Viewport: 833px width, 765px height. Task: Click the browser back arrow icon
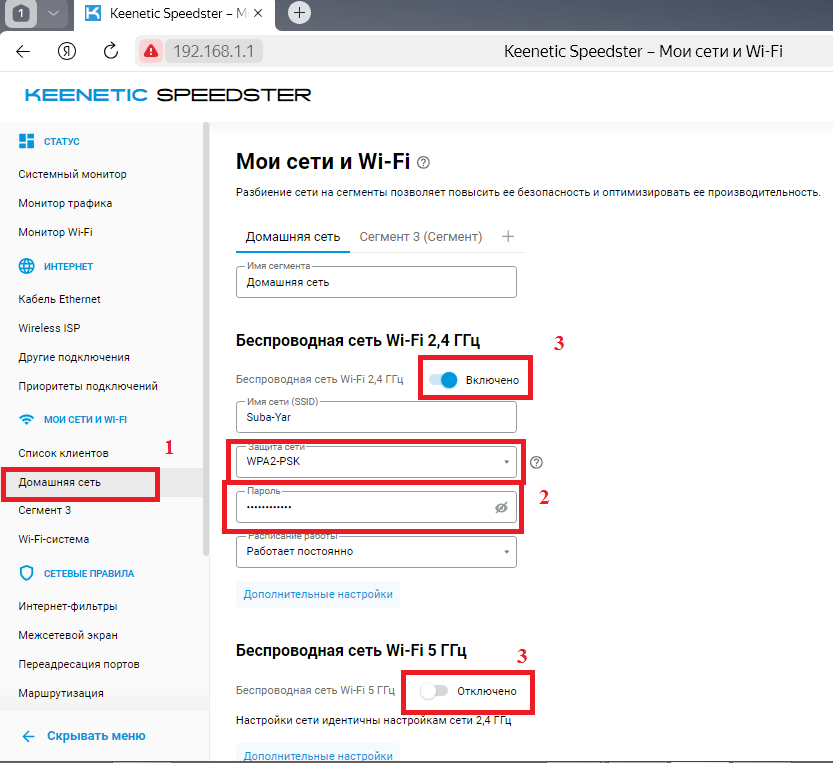click(x=23, y=51)
